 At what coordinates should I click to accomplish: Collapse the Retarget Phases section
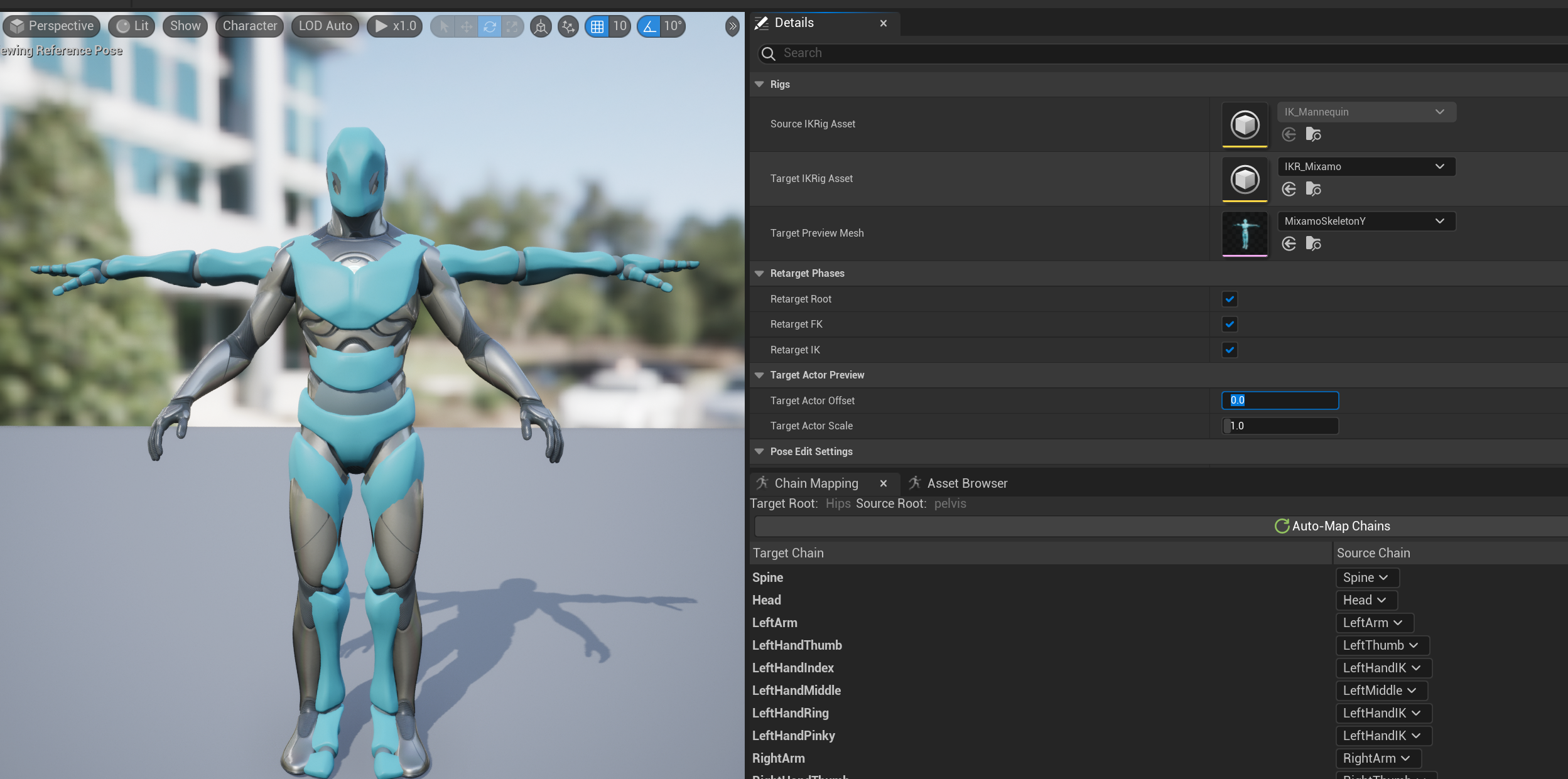pos(759,273)
